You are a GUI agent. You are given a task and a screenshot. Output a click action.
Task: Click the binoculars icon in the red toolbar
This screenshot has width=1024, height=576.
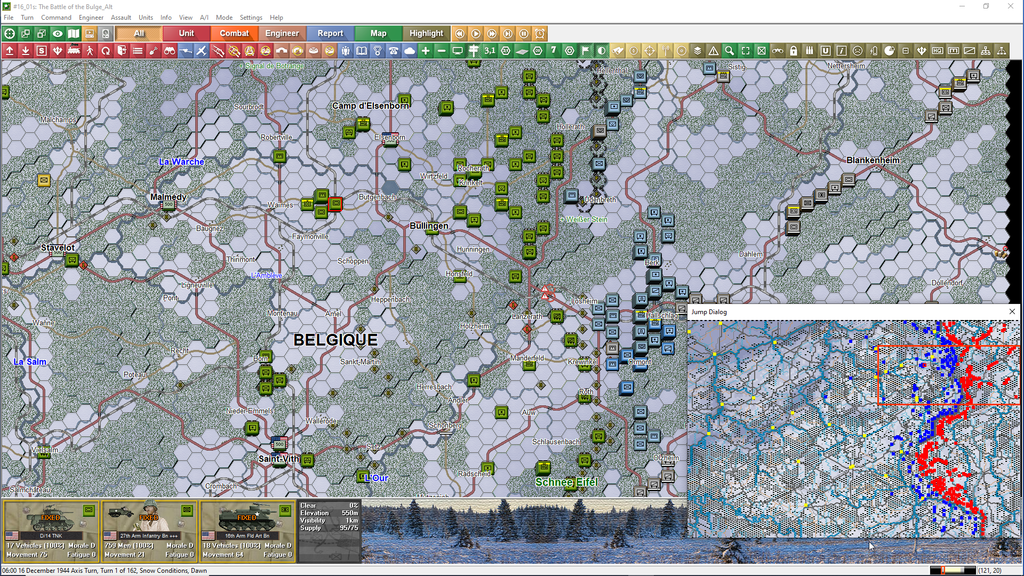coord(170,50)
